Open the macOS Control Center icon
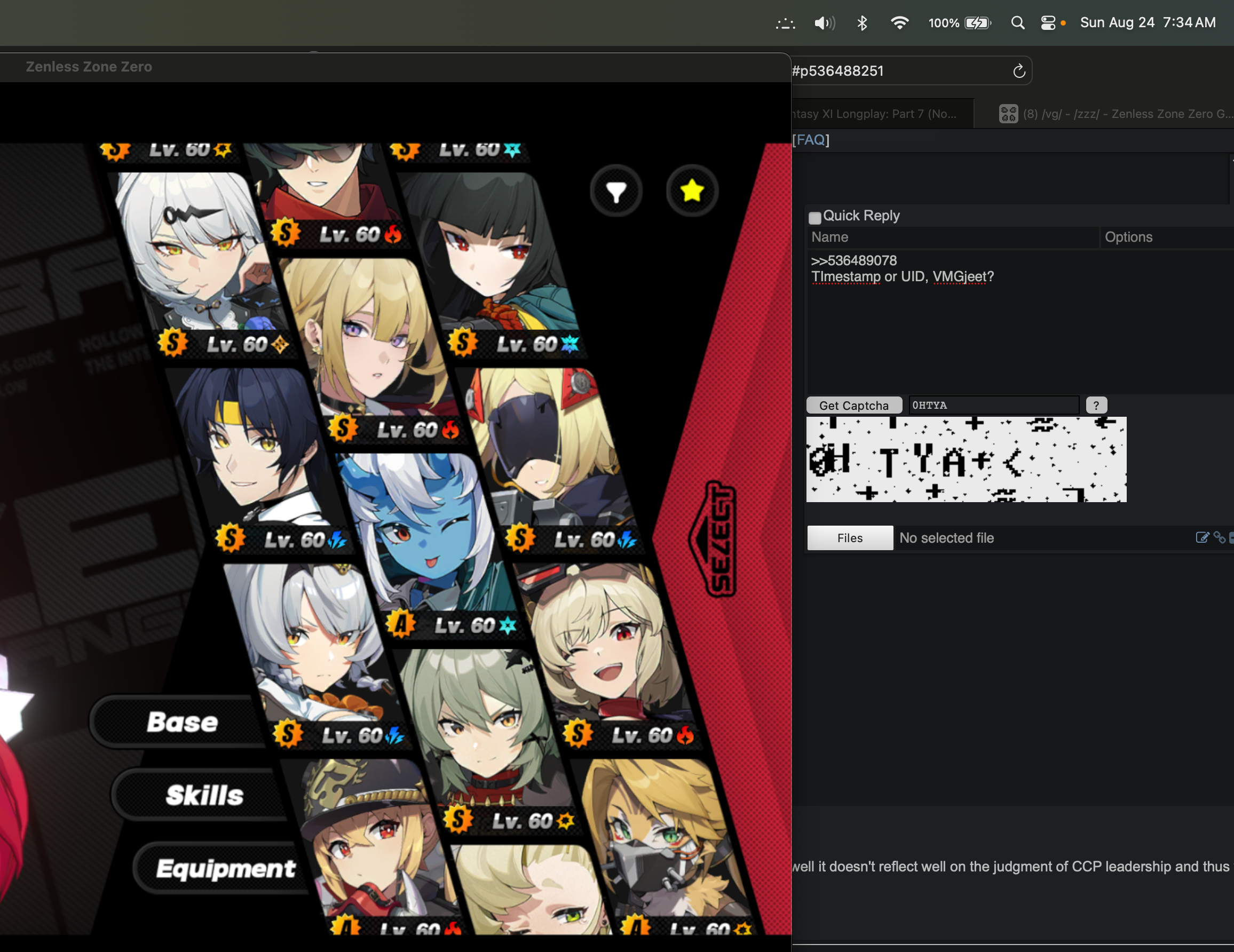 coord(1048,22)
